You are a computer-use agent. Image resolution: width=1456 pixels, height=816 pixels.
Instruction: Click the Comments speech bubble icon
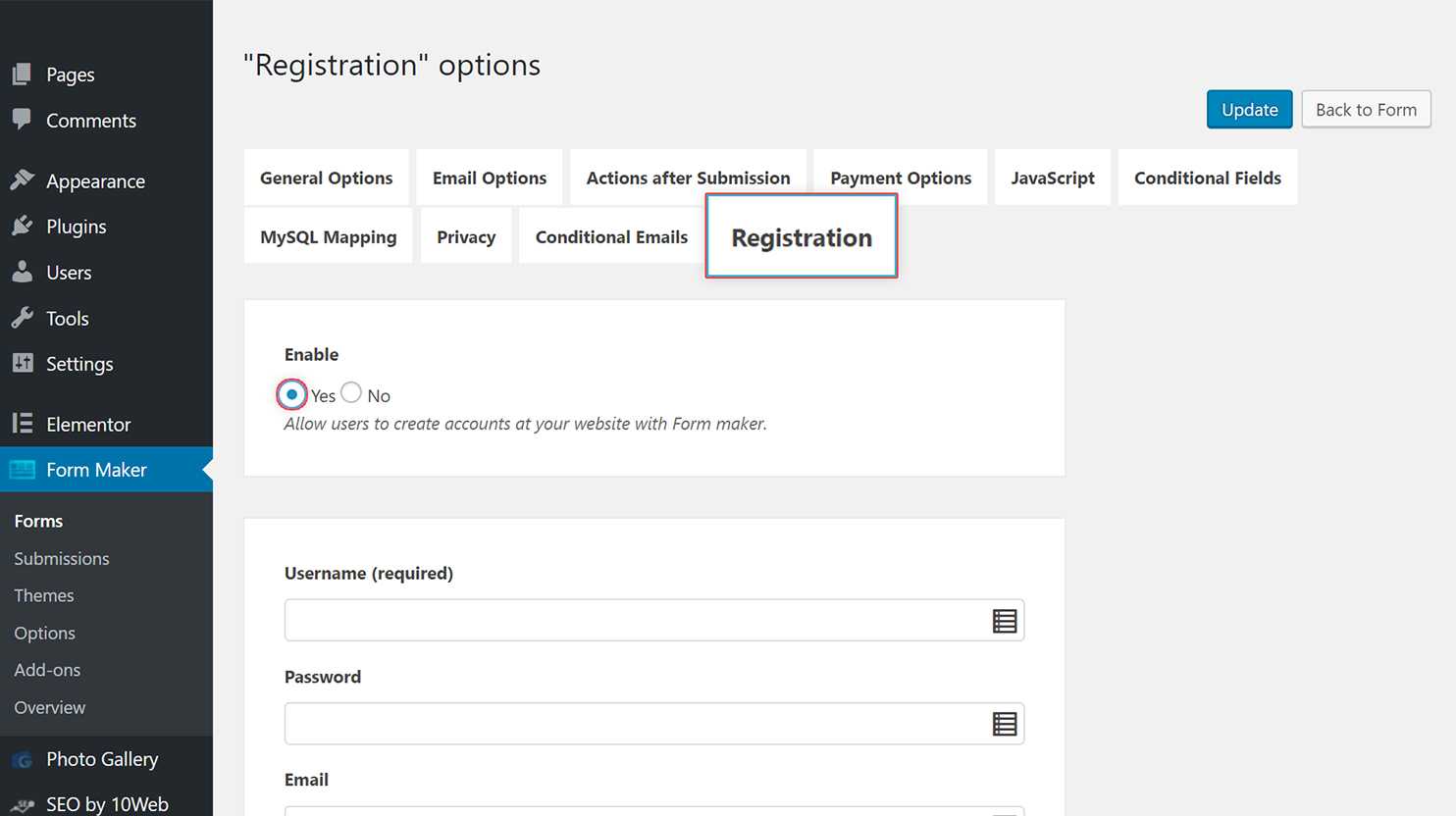coord(22,120)
